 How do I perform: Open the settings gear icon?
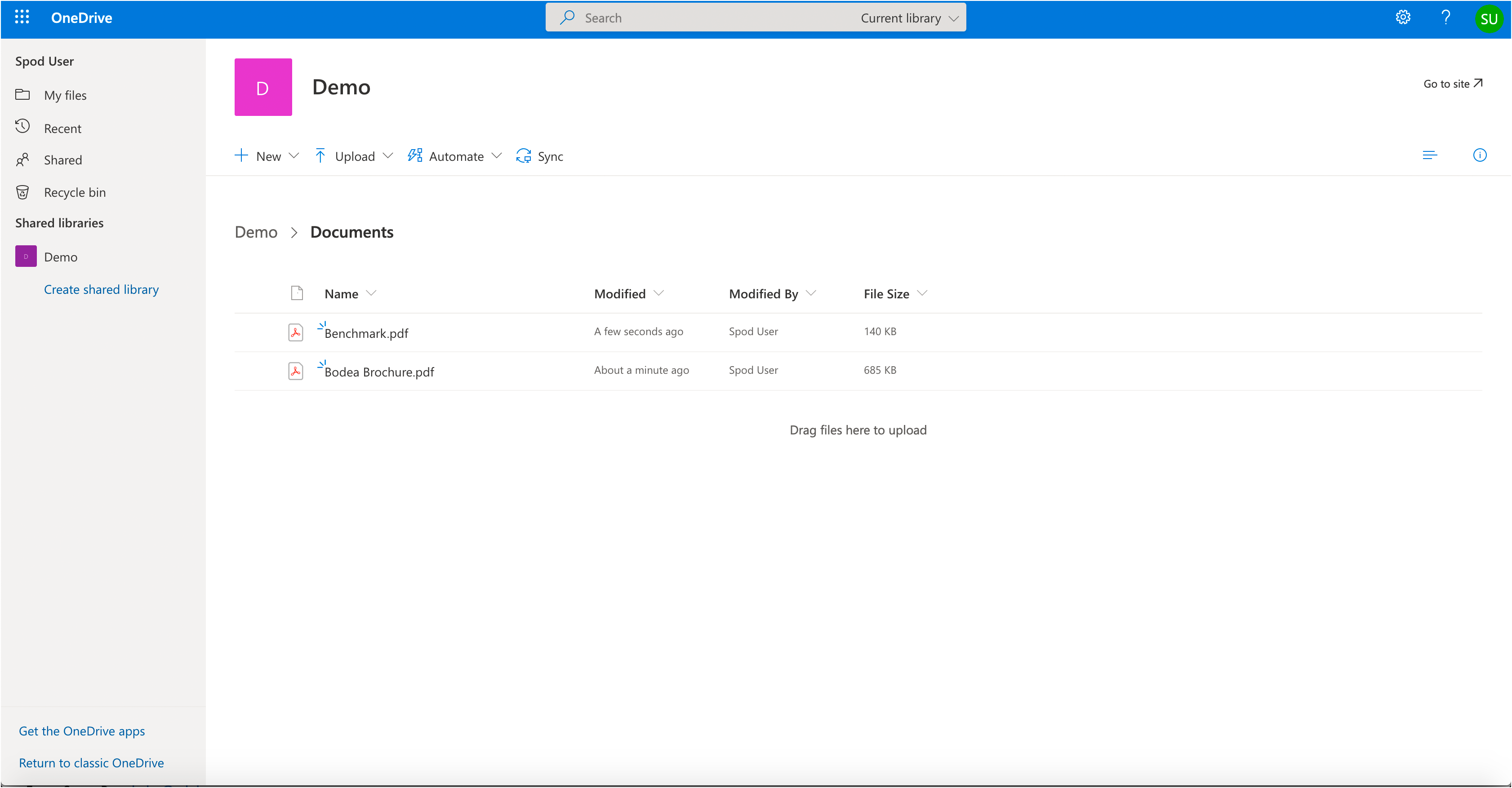[1403, 18]
